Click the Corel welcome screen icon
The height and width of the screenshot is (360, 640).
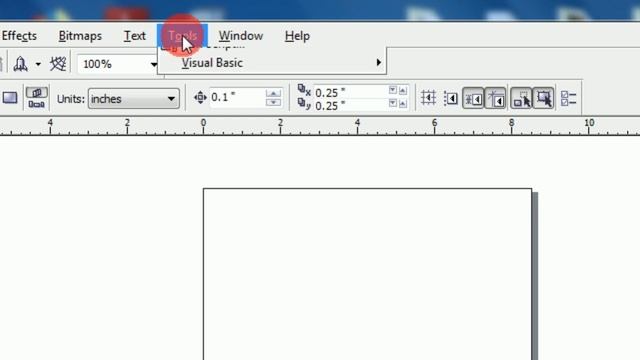tap(58, 64)
